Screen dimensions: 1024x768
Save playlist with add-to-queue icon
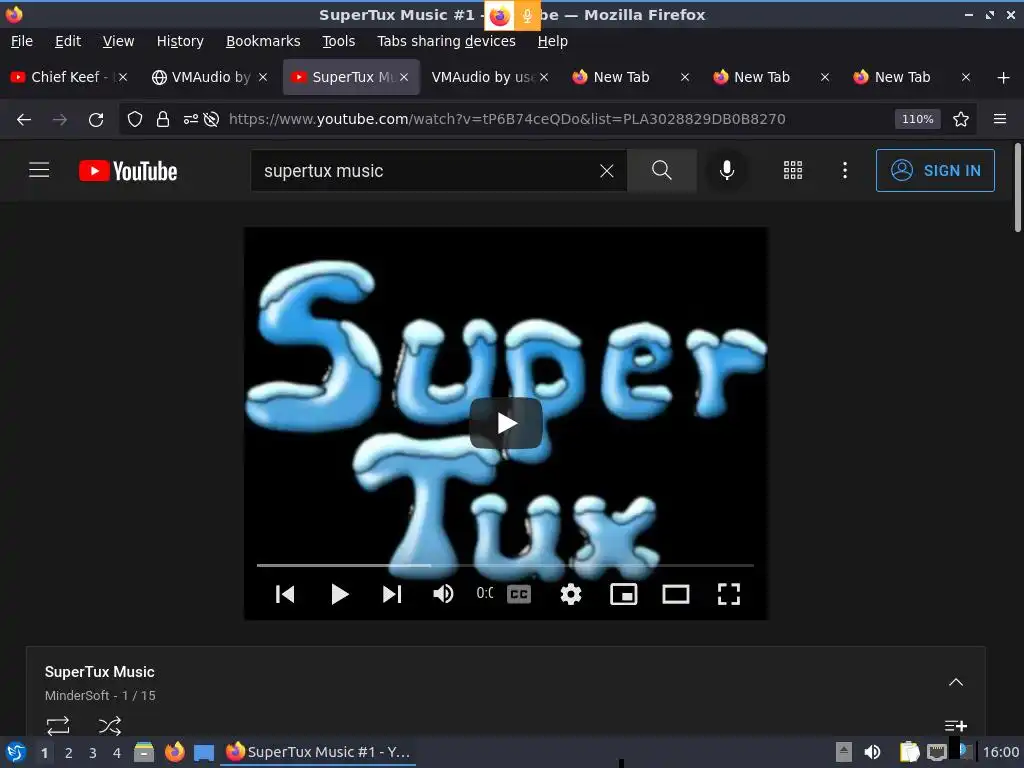[956, 726]
